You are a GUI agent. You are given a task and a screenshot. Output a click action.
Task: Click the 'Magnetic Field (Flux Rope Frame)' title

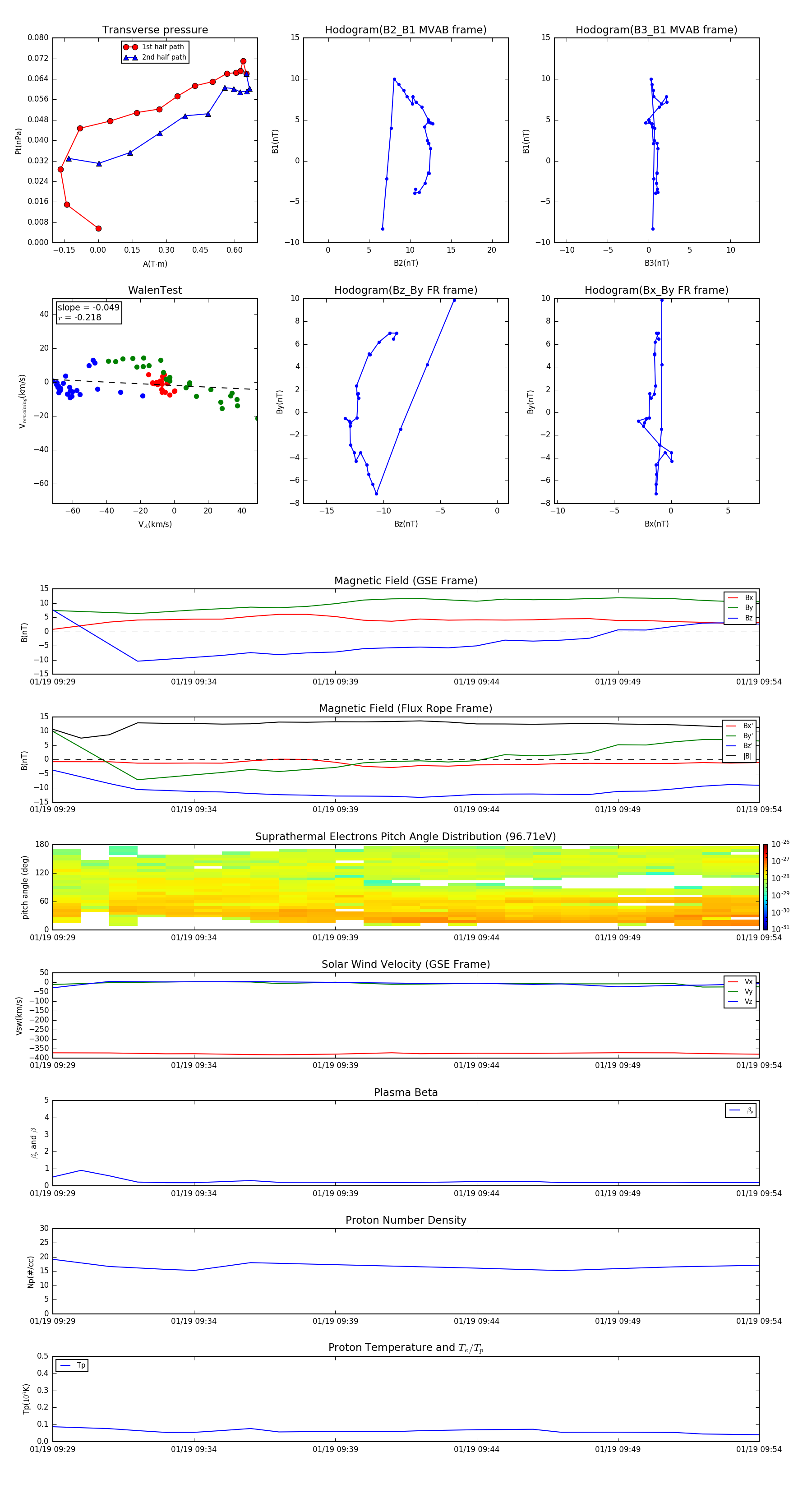coord(406,709)
